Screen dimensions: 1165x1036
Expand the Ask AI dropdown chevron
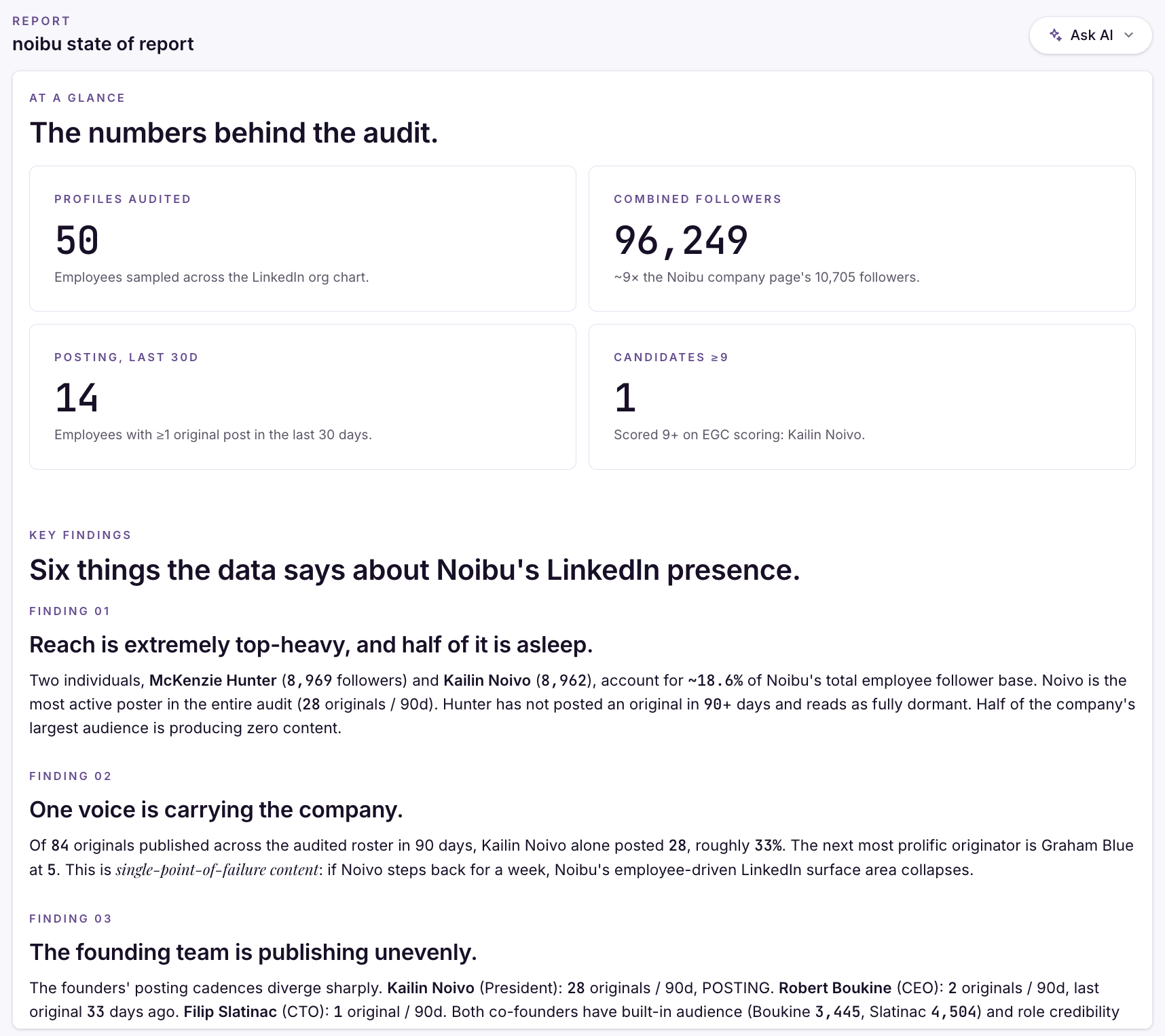click(1129, 35)
